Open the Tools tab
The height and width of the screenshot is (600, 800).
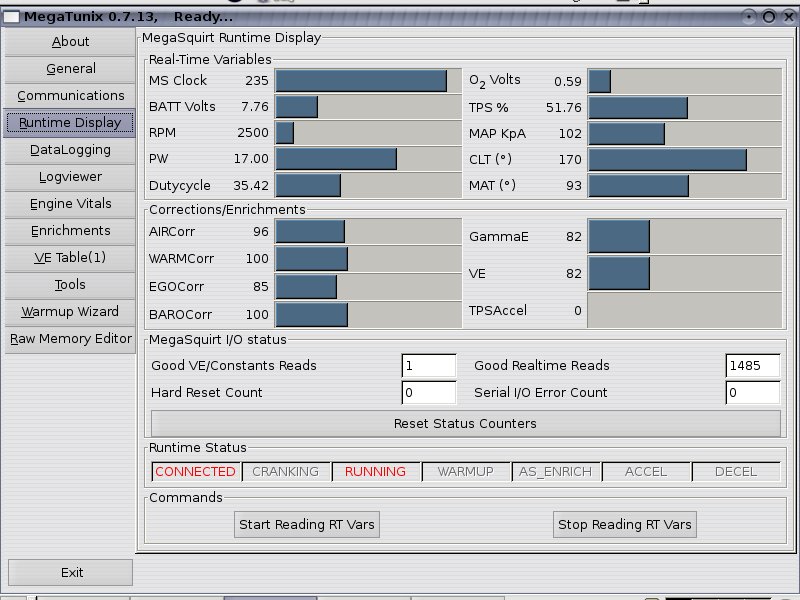click(x=70, y=285)
